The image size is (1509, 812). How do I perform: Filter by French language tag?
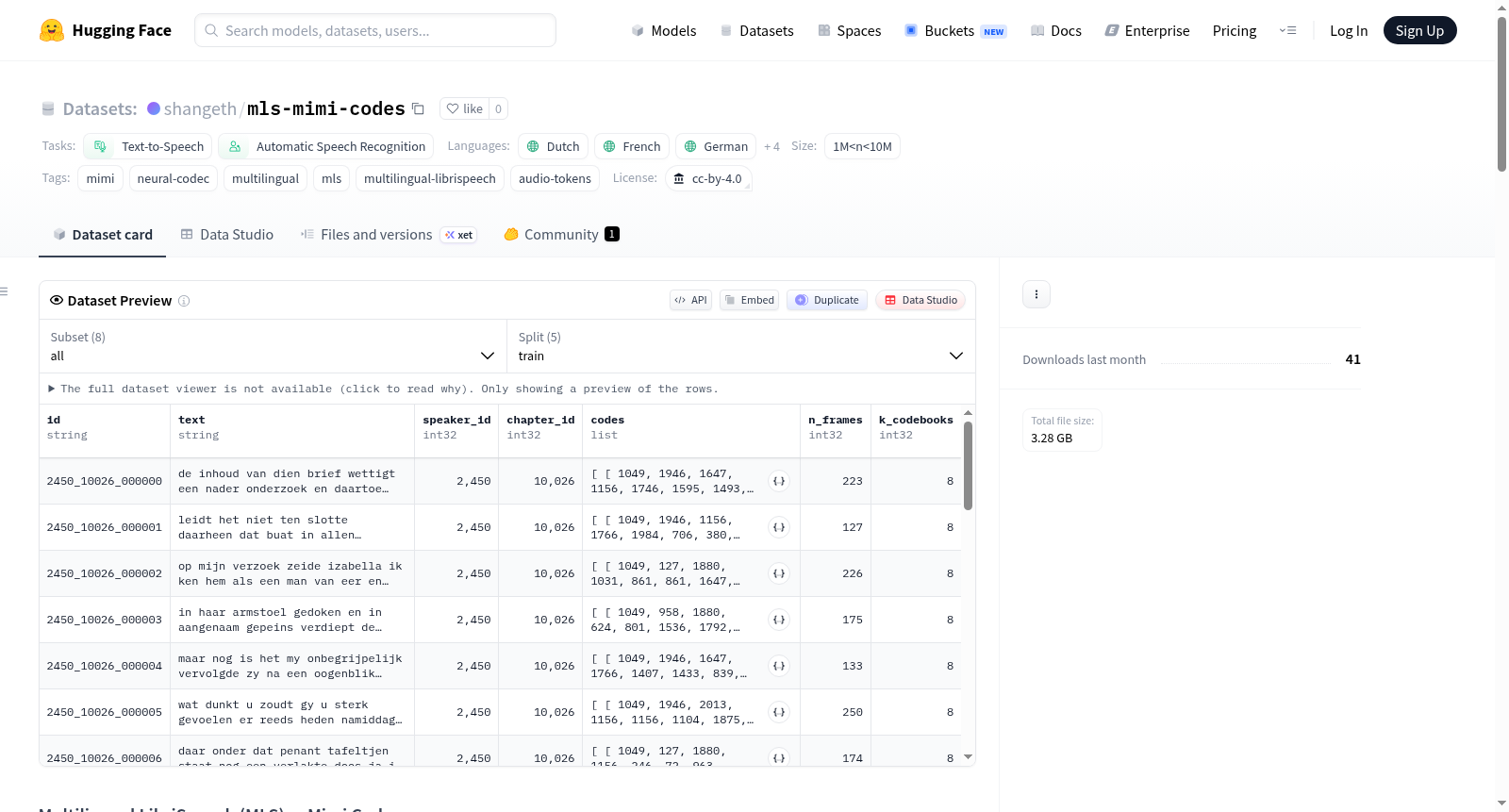632,146
